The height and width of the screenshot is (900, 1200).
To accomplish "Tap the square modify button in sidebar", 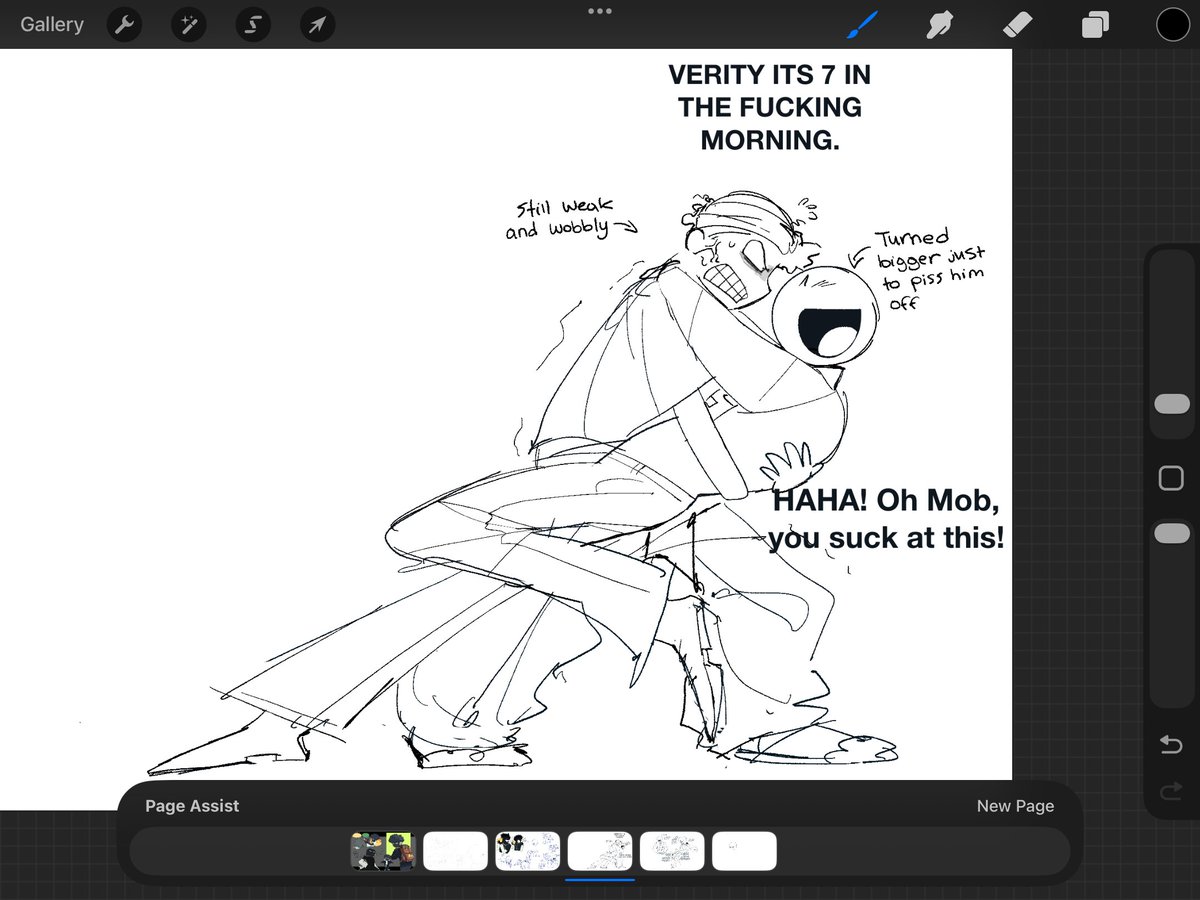I will (1171, 478).
